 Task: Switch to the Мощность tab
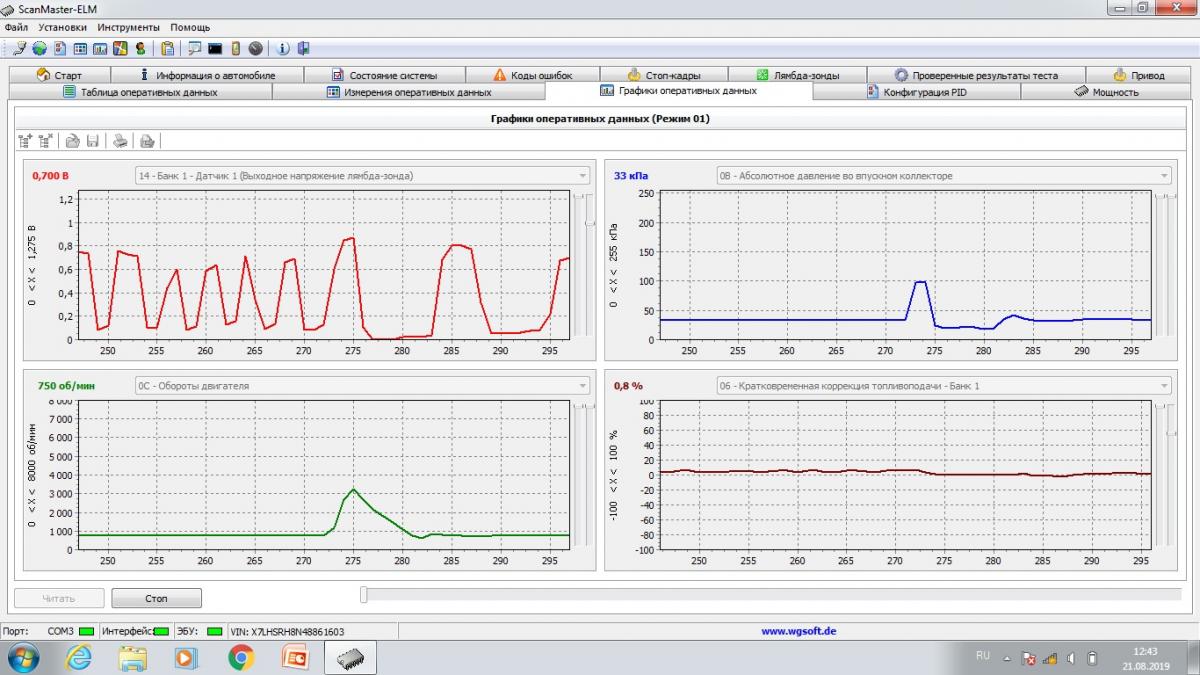[1106, 92]
